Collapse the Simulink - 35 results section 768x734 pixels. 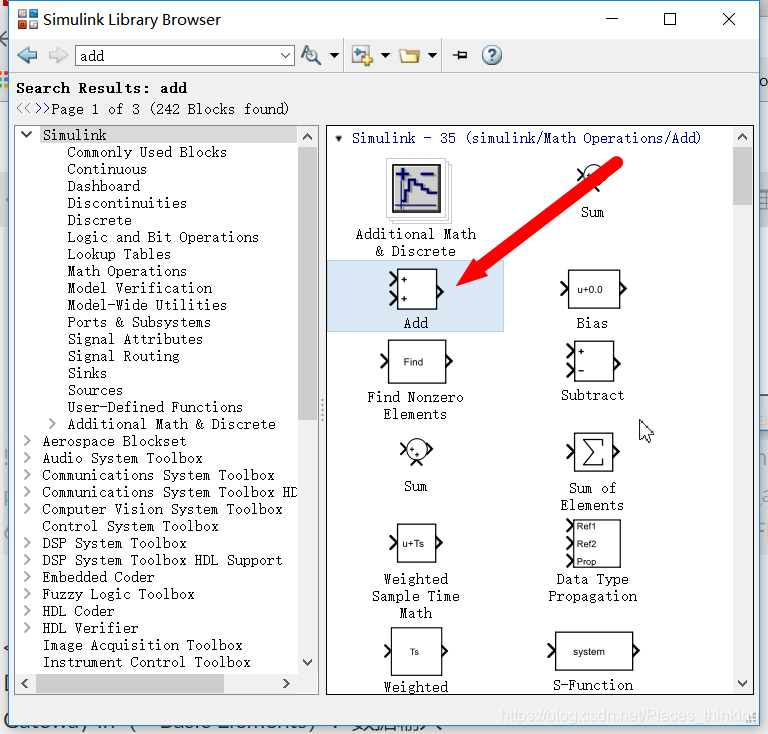point(338,139)
